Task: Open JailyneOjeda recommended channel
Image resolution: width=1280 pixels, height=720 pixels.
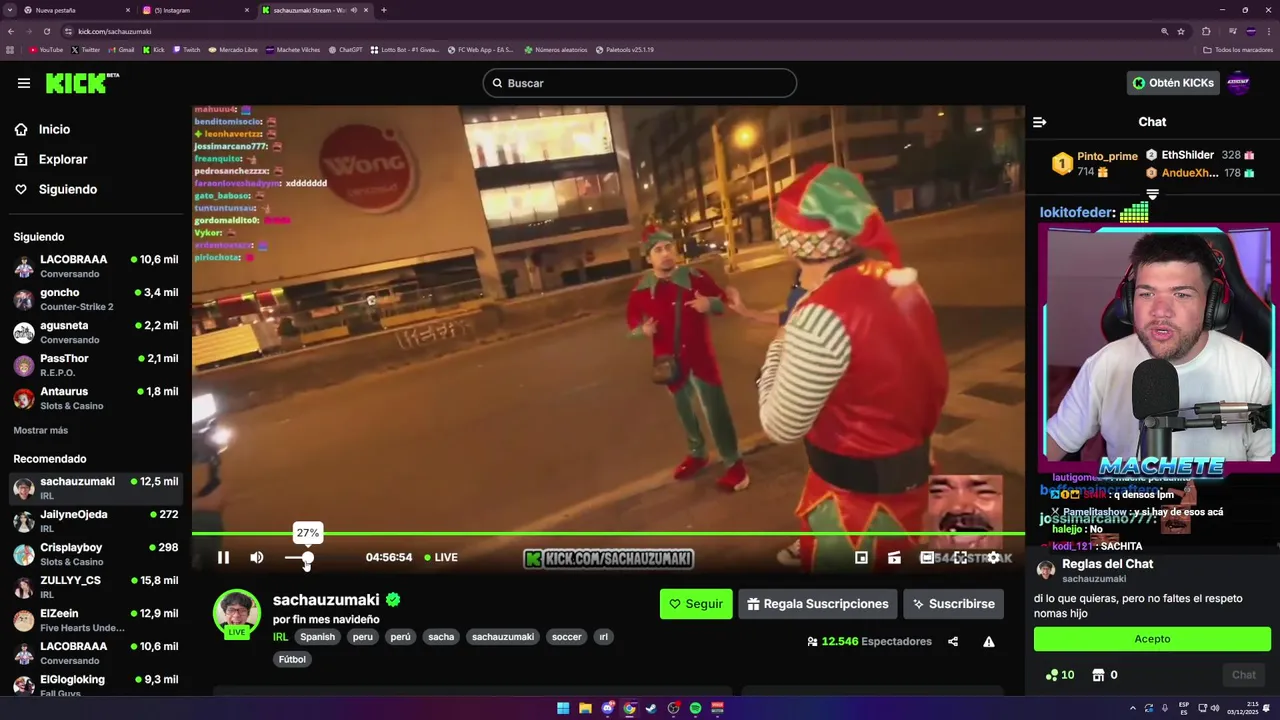Action: pyautogui.click(x=96, y=521)
